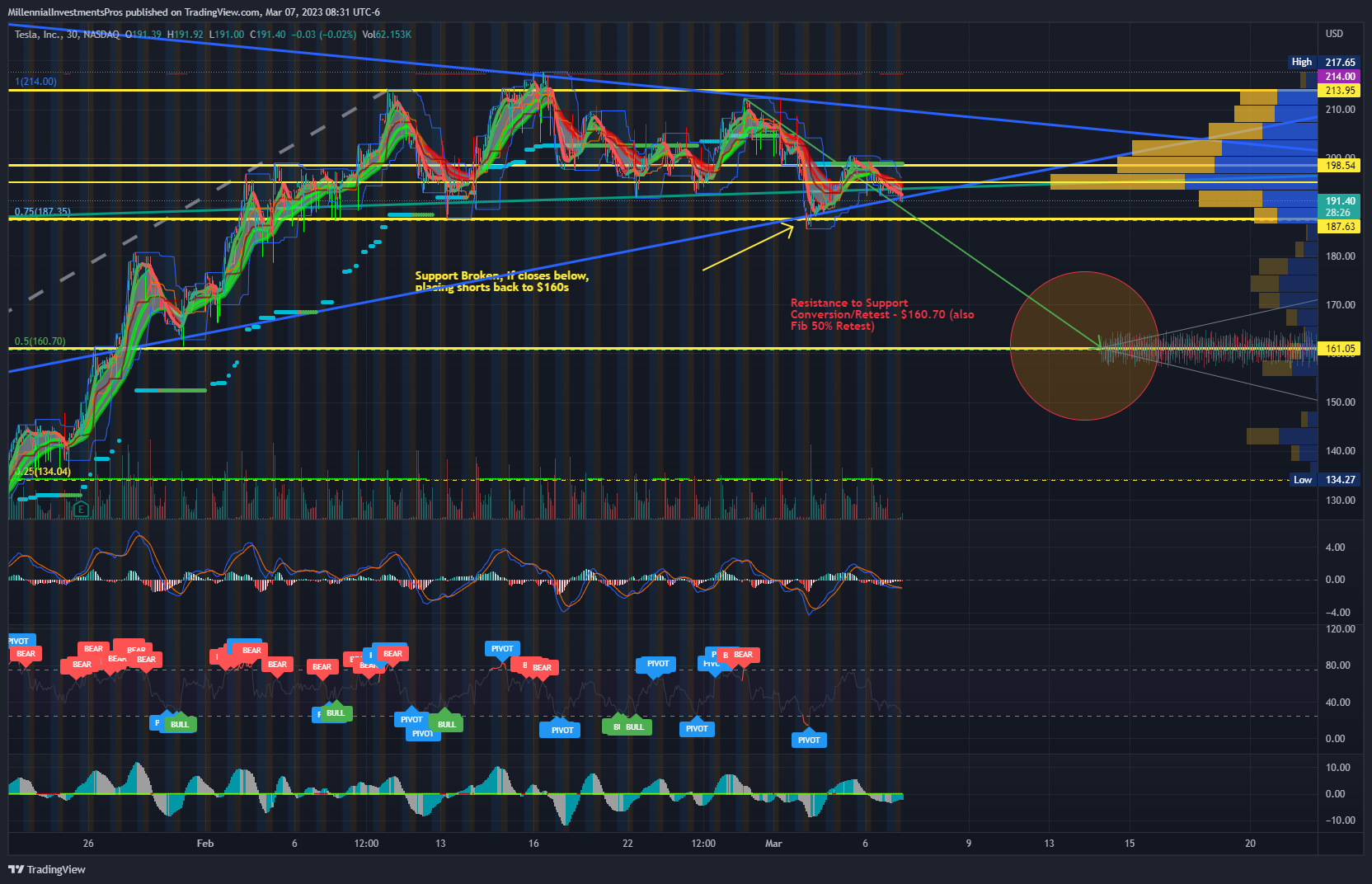Viewport: 1372px width, 884px height.
Task: Click the −4.00 value on the MACD scale
Action: click(x=1337, y=613)
